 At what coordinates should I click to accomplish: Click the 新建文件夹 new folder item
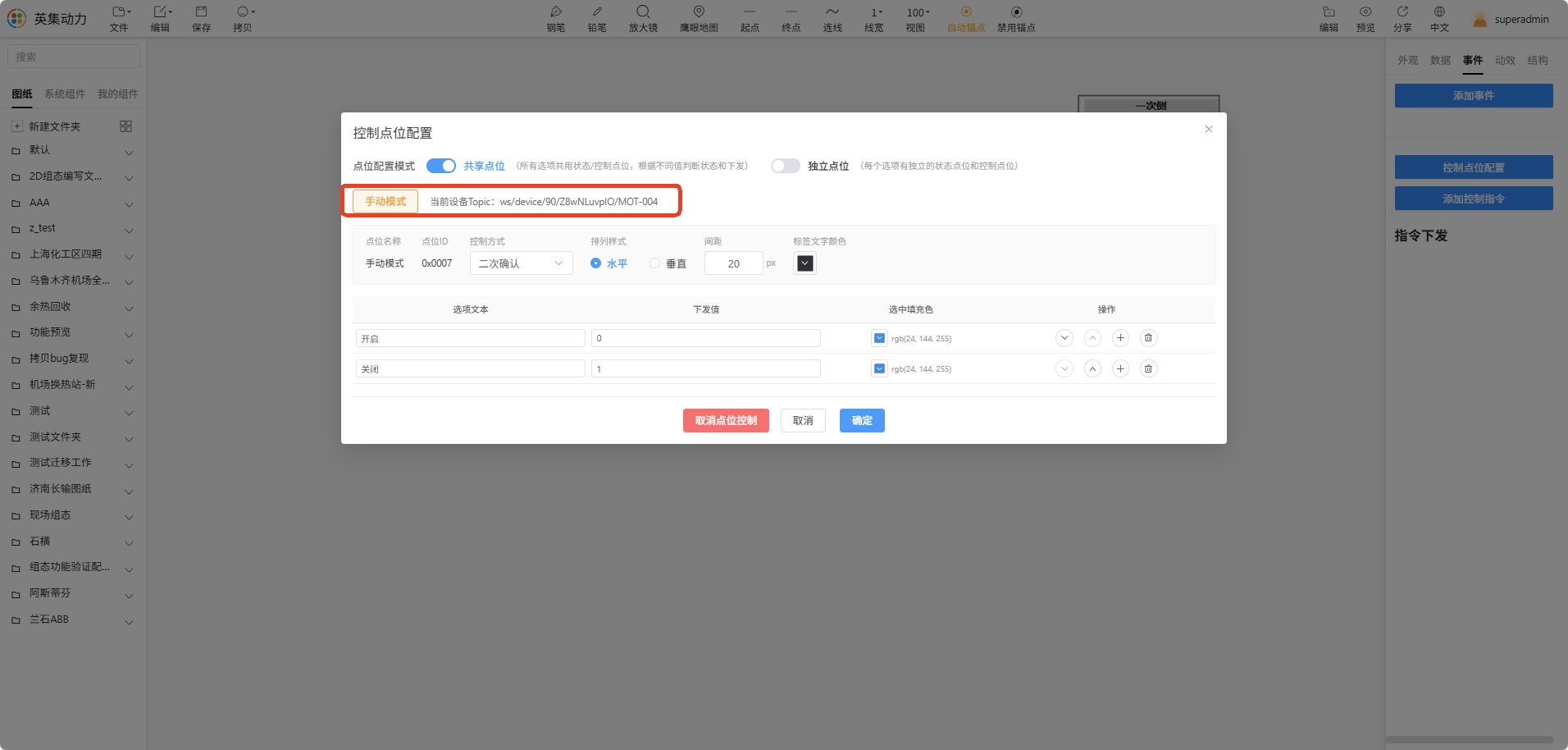tap(54, 126)
